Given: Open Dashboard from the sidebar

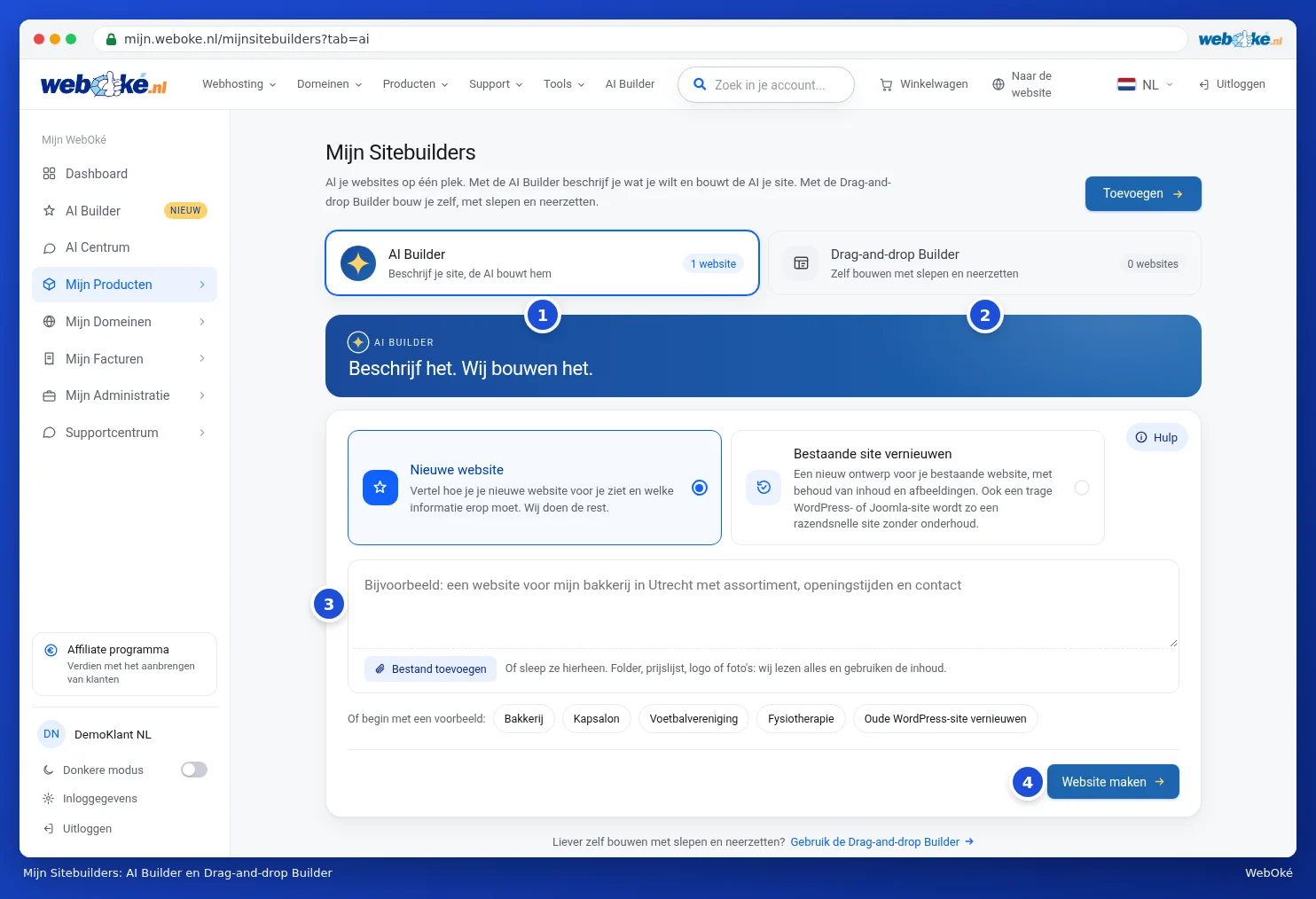Looking at the screenshot, I should tap(124, 174).
